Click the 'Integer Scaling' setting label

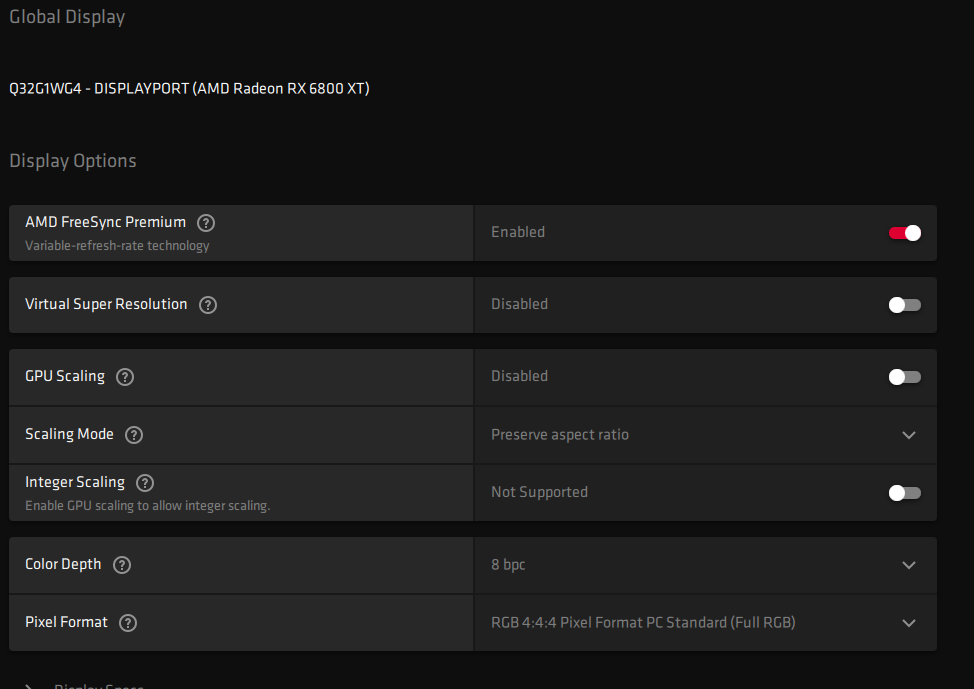[75, 482]
